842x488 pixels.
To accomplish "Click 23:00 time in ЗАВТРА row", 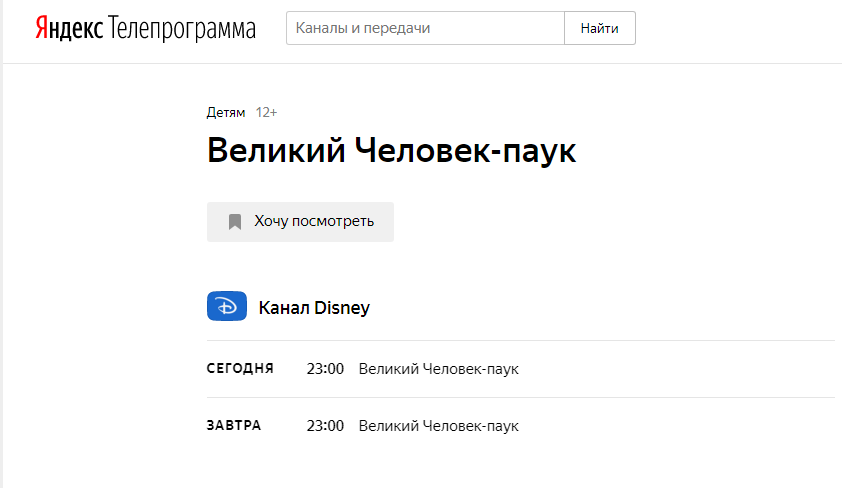I will point(325,426).
